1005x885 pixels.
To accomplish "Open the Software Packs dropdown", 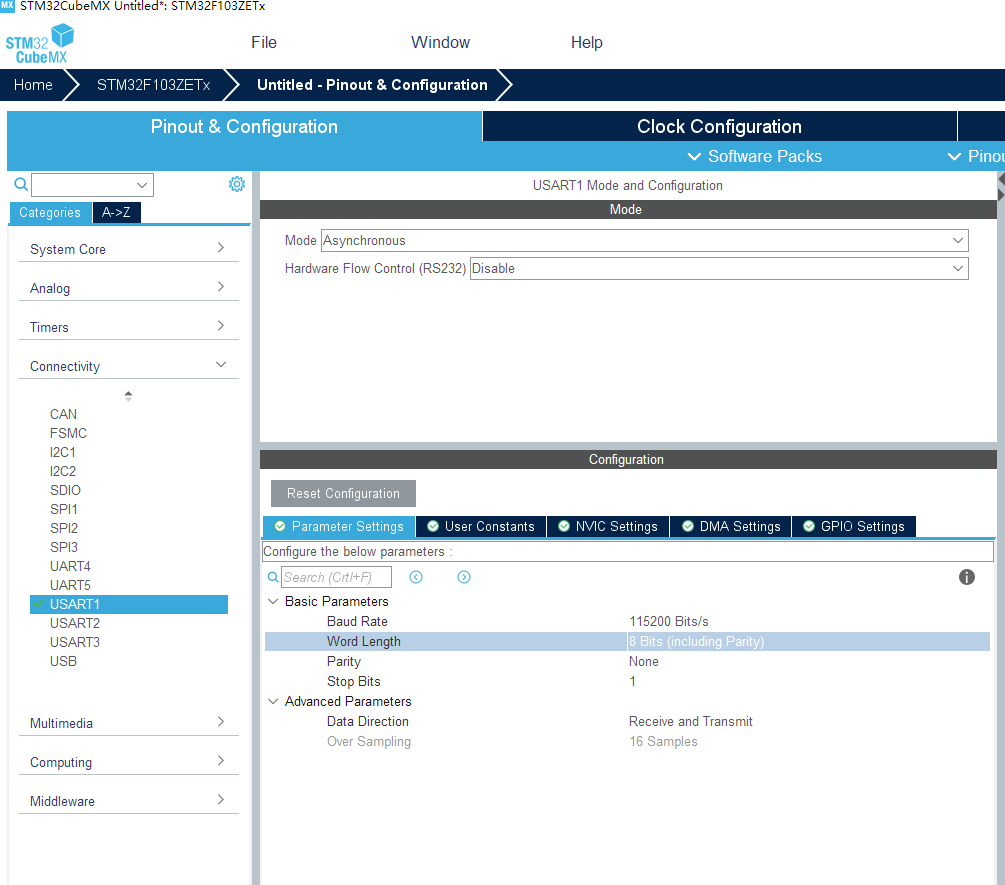I will (x=754, y=156).
